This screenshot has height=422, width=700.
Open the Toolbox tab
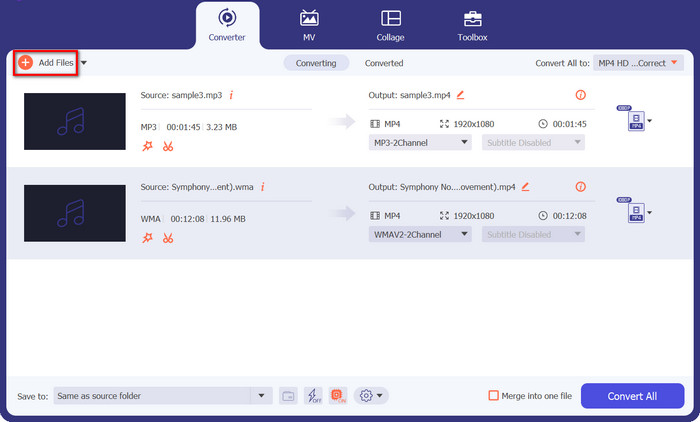click(472, 25)
